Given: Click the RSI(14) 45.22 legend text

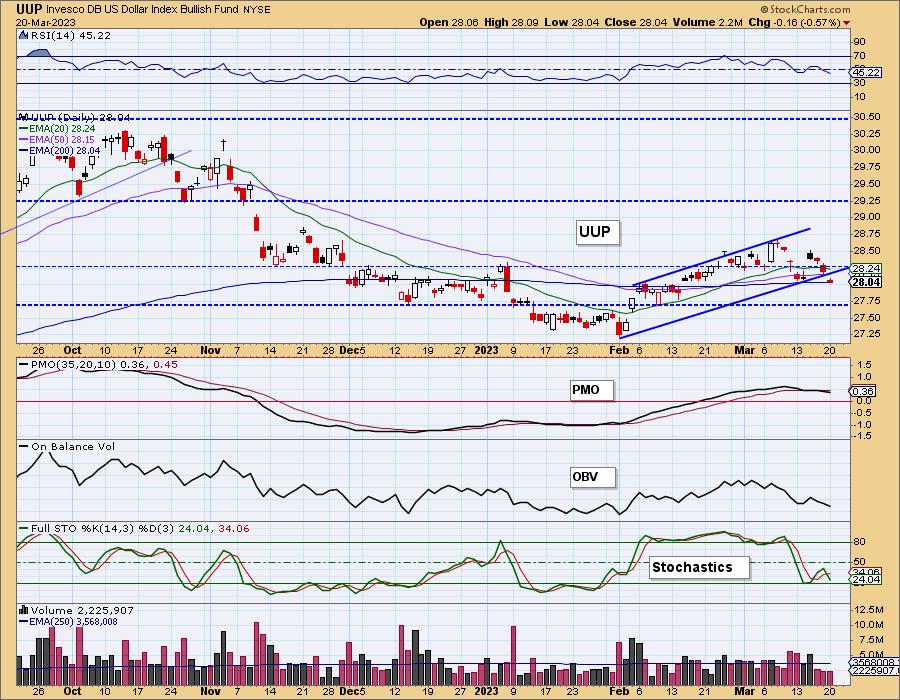Looking at the screenshot, I should click(70, 35).
